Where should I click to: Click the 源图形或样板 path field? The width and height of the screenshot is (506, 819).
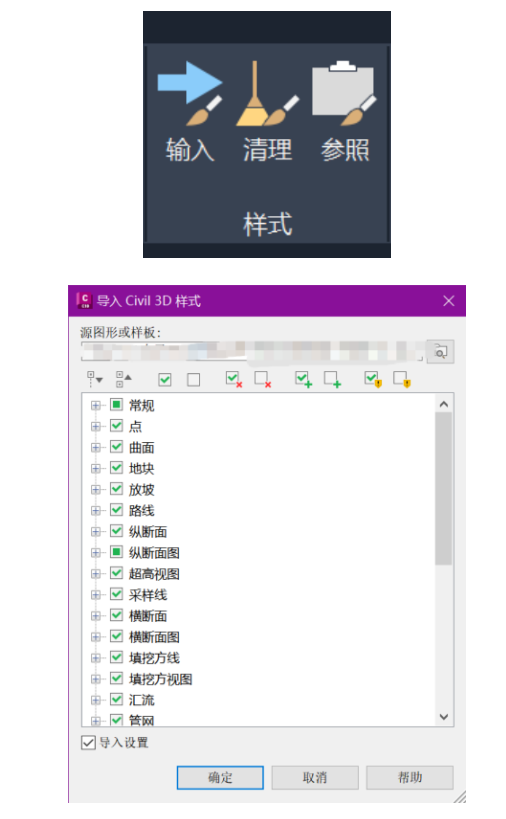tap(252, 351)
